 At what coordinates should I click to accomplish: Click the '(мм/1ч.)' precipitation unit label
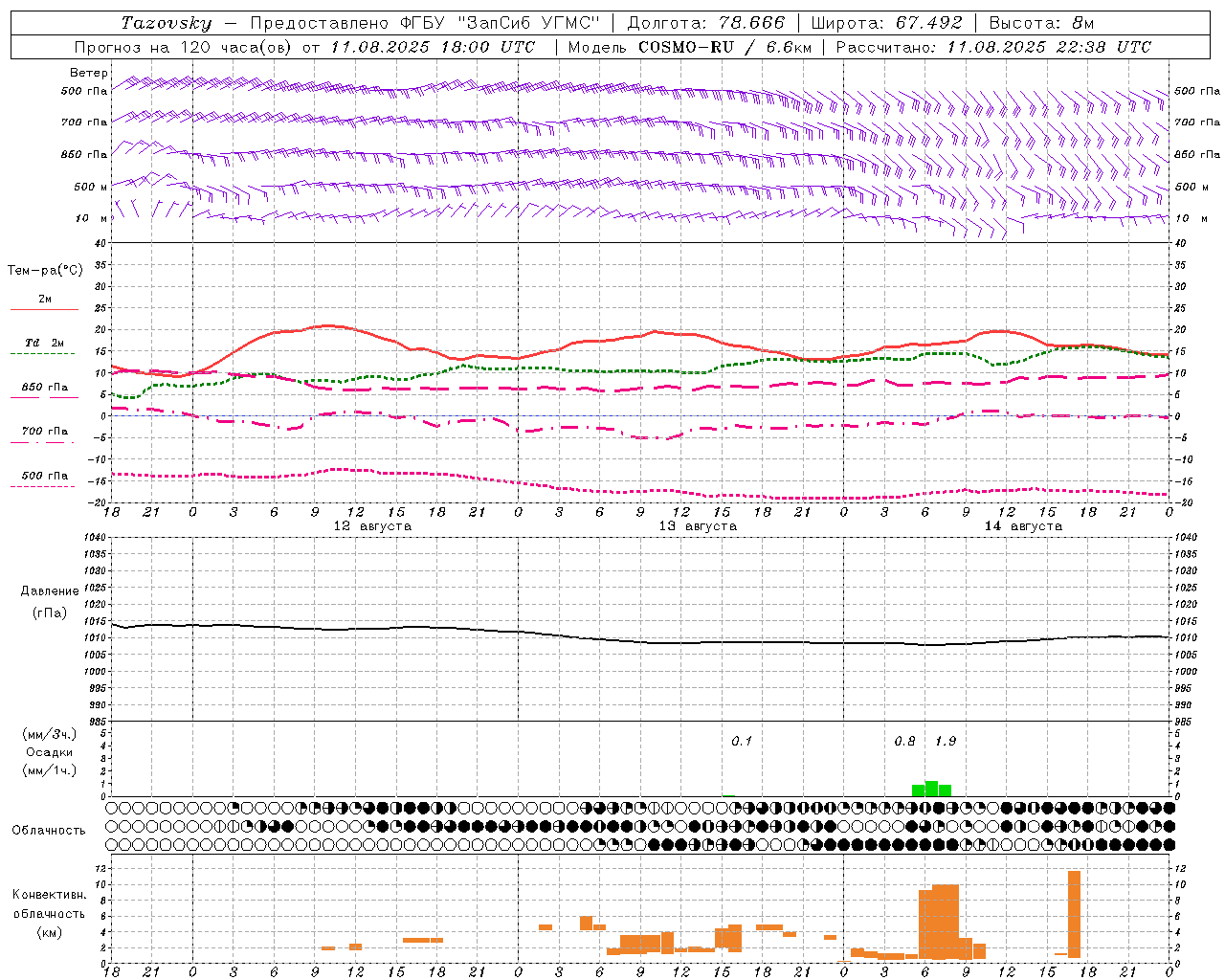tap(50, 770)
